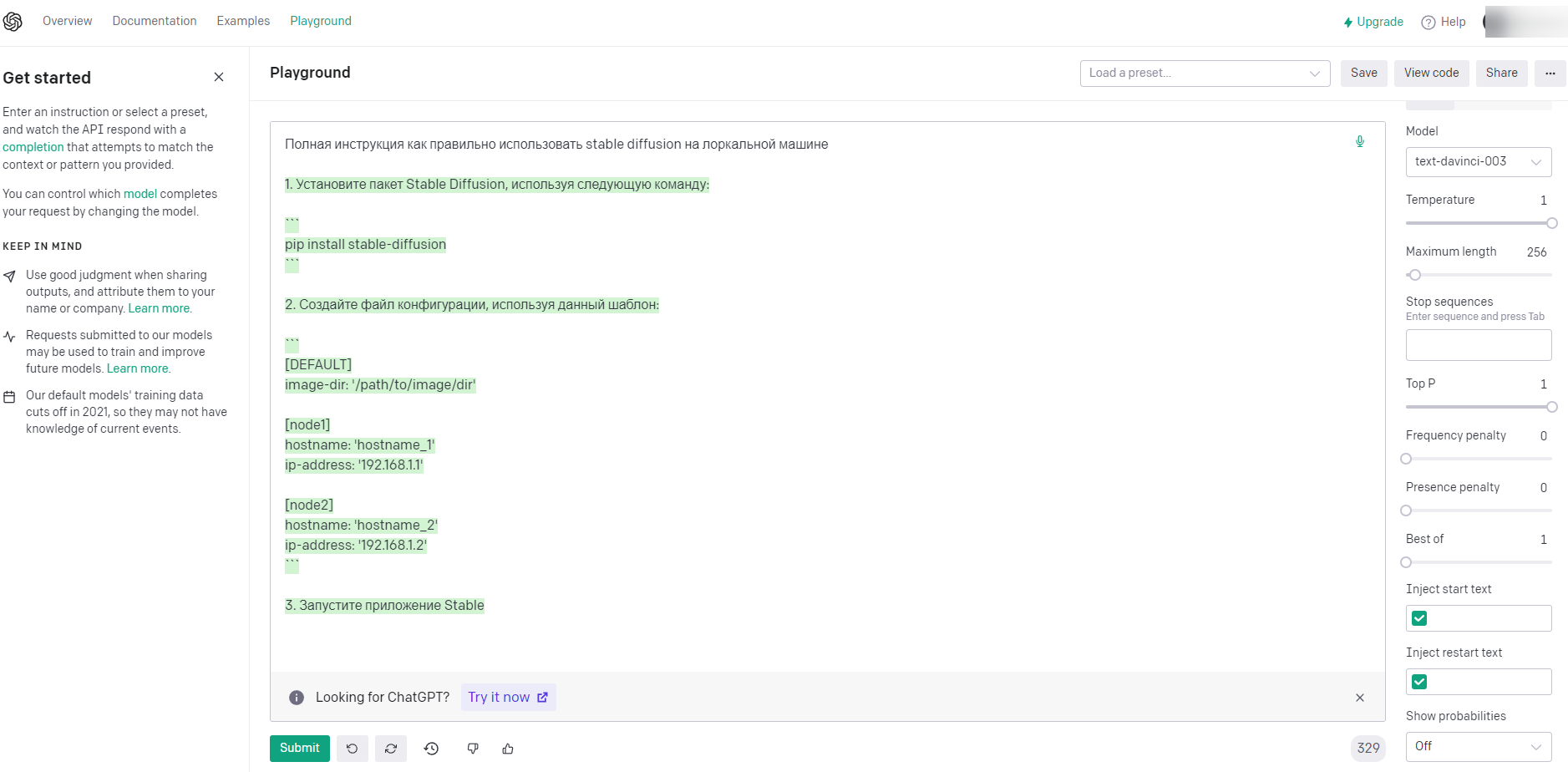Screen dimensions: 1568x772
Task: Toggle the Inject restart text checkbox
Action: tap(1419, 682)
